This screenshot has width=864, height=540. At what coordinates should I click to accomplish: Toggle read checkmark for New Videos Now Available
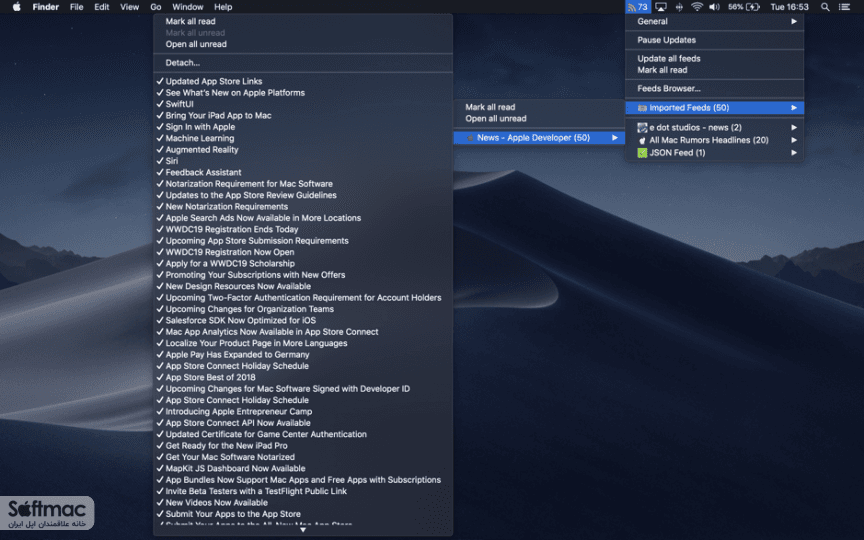click(x=160, y=502)
